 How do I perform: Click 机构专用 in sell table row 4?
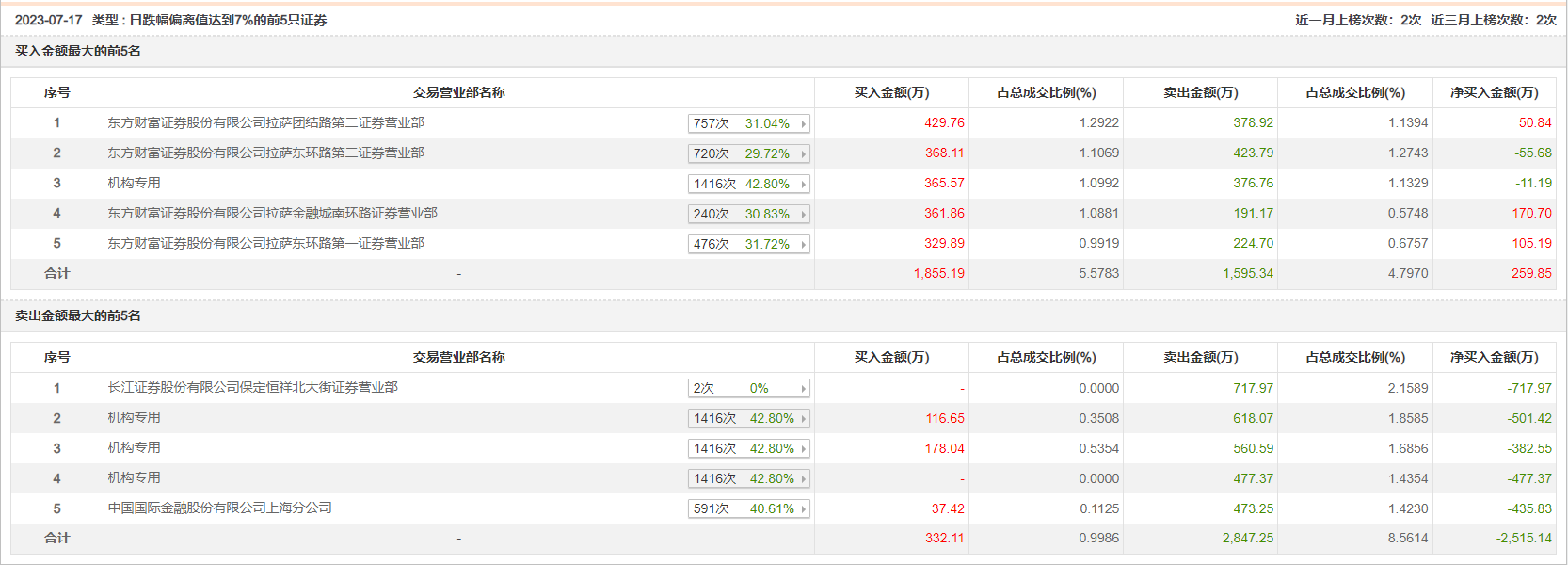point(134,477)
